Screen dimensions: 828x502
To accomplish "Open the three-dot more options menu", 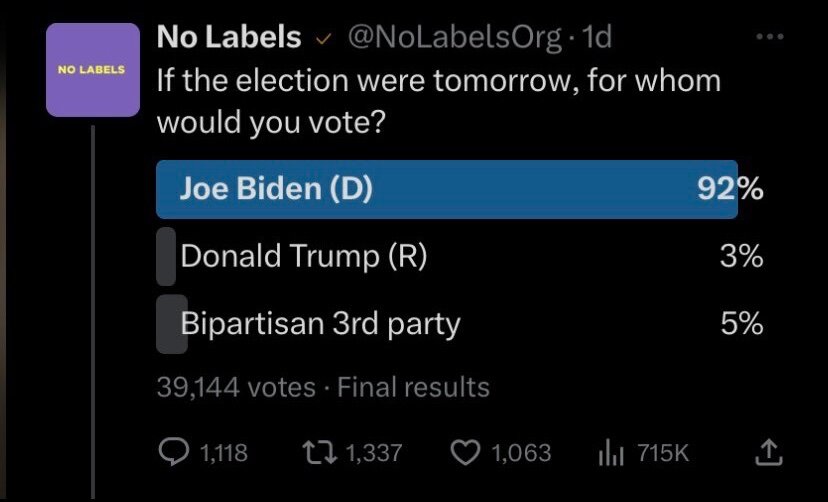I will click(769, 38).
